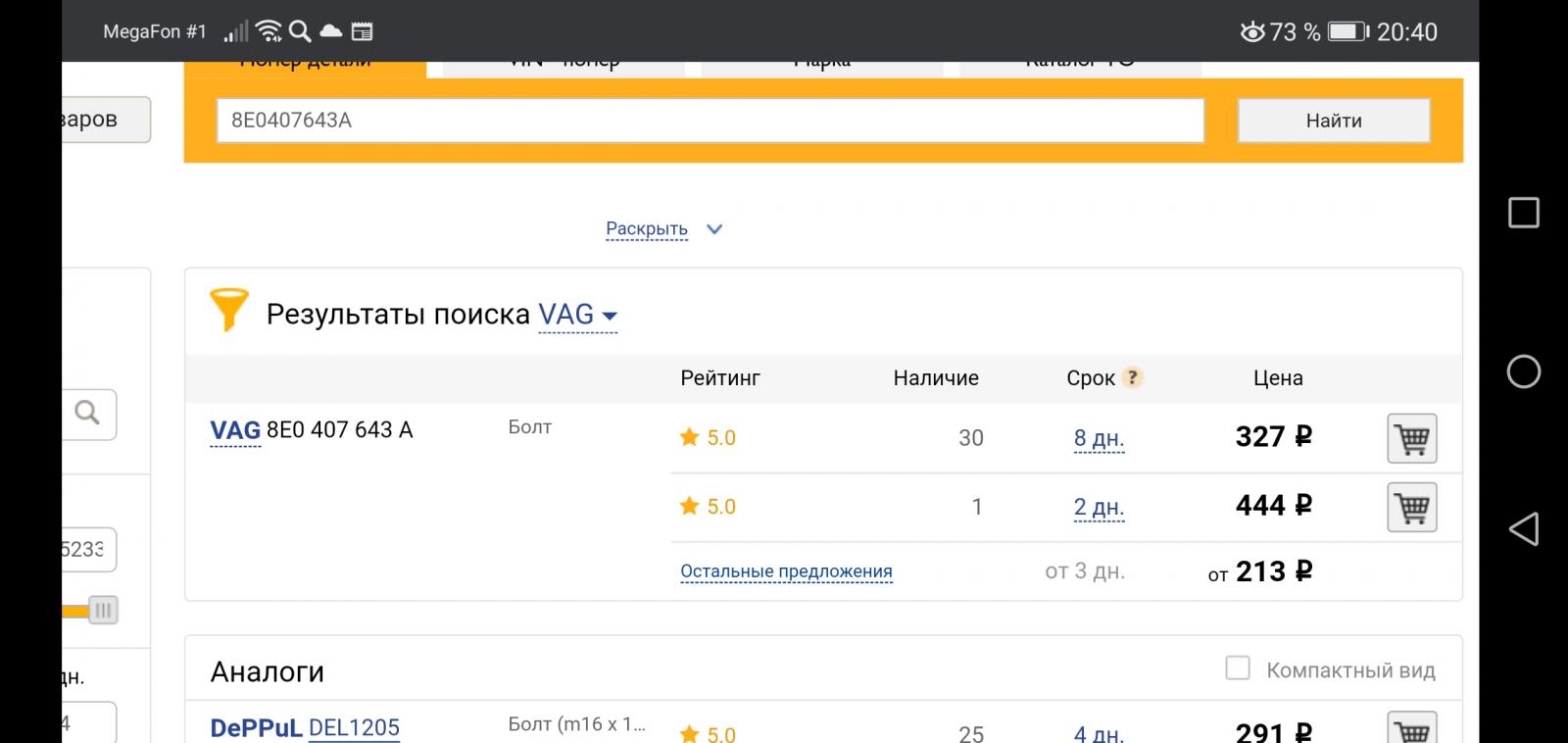The height and width of the screenshot is (743, 1568).
Task: Add DePPuL DEL1205 to cart
Action: tap(1411, 729)
